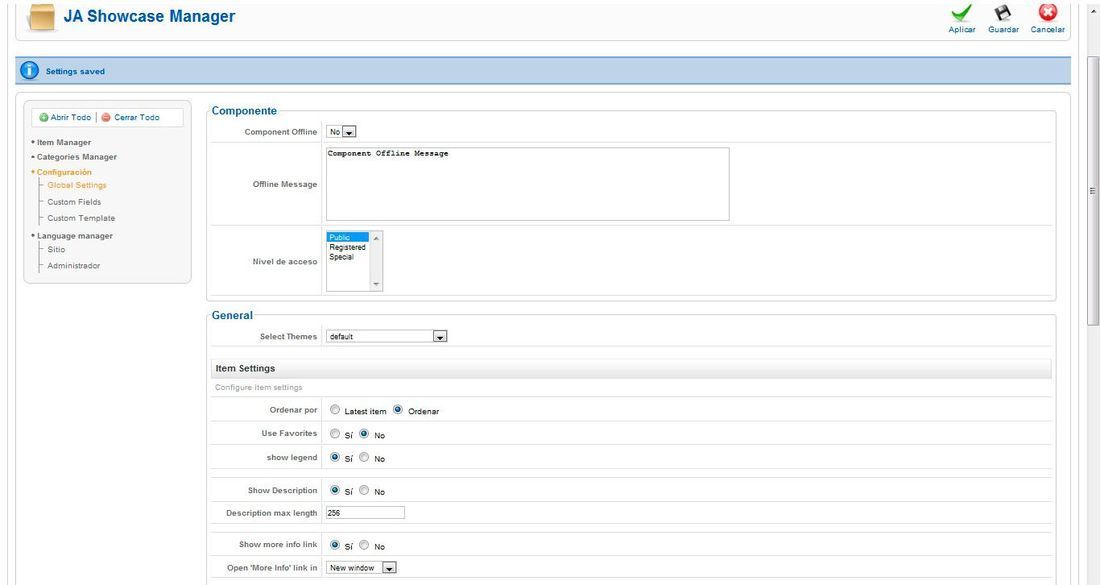Open the Select Themes dropdown
The width and height of the screenshot is (1100, 585).
[387, 337]
